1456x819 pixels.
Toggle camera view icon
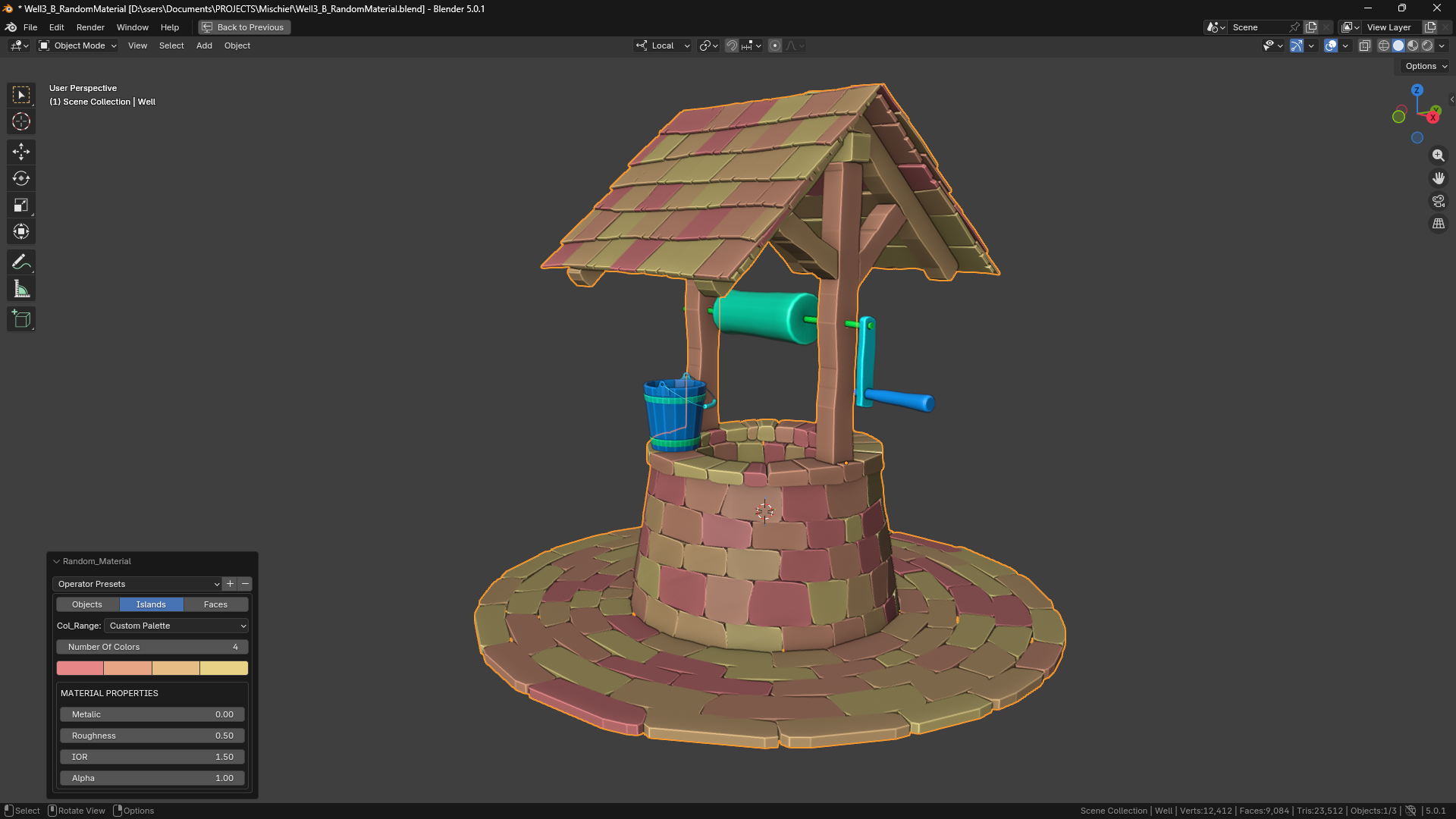(x=1438, y=201)
